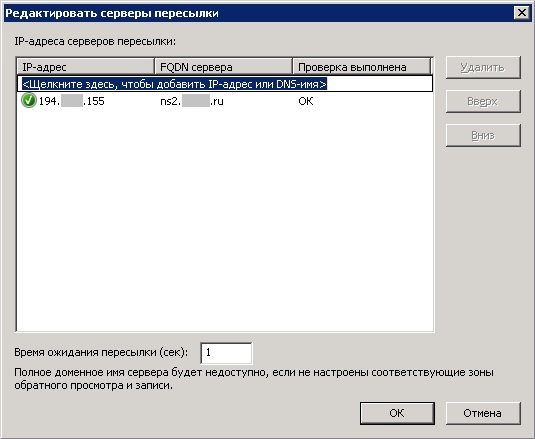This screenshot has width=535, height=439.
Task: Click the Удалить button
Action: point(483,68)
